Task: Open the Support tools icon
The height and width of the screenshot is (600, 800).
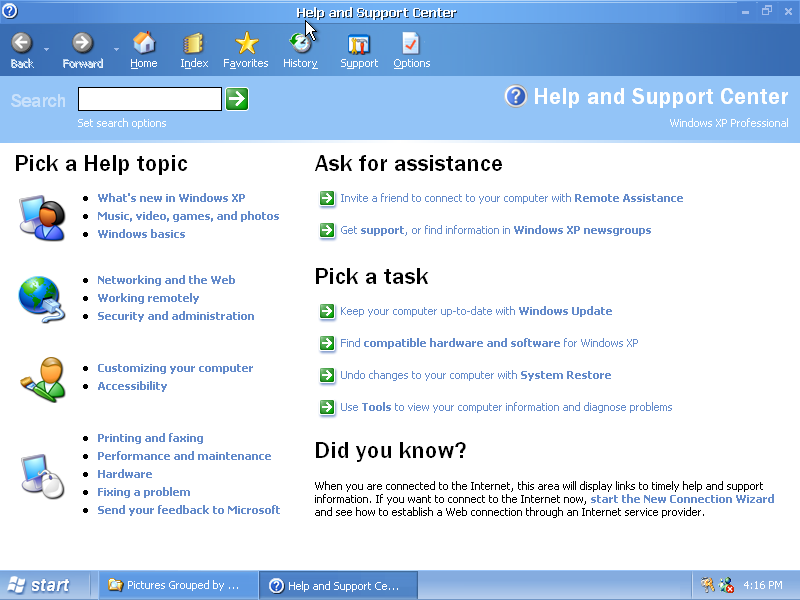Action: [359, 44]
